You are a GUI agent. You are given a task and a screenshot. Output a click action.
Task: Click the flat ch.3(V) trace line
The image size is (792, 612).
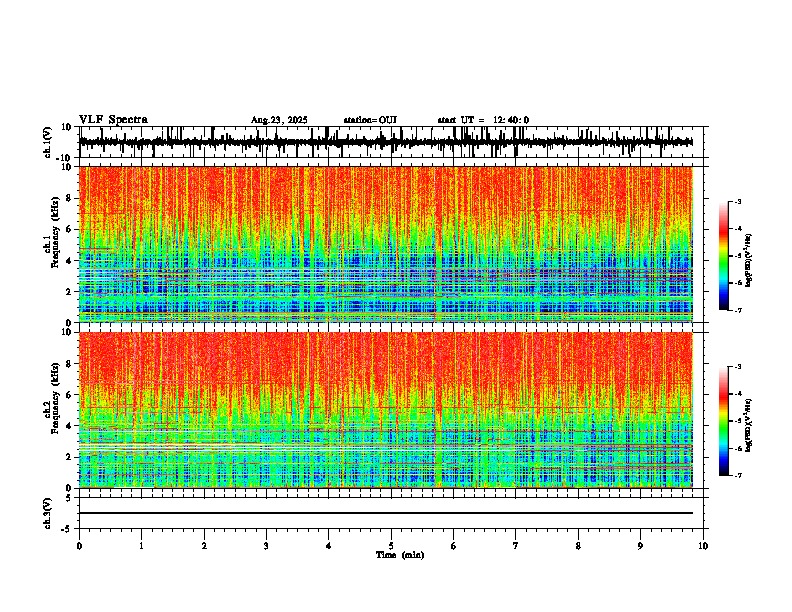[x=386, y=513]
